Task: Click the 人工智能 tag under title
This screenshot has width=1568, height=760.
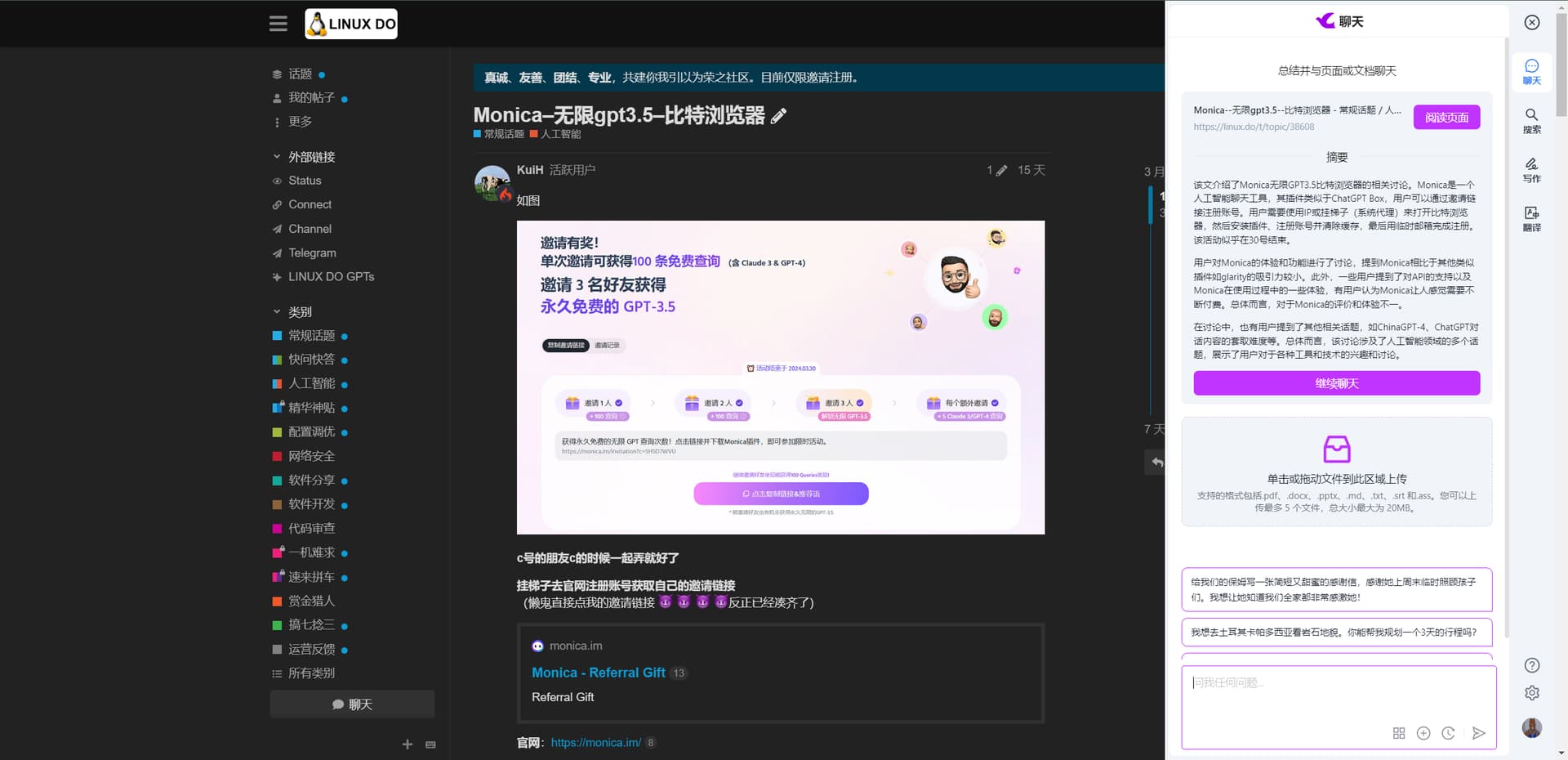Action: click(555, 134)
